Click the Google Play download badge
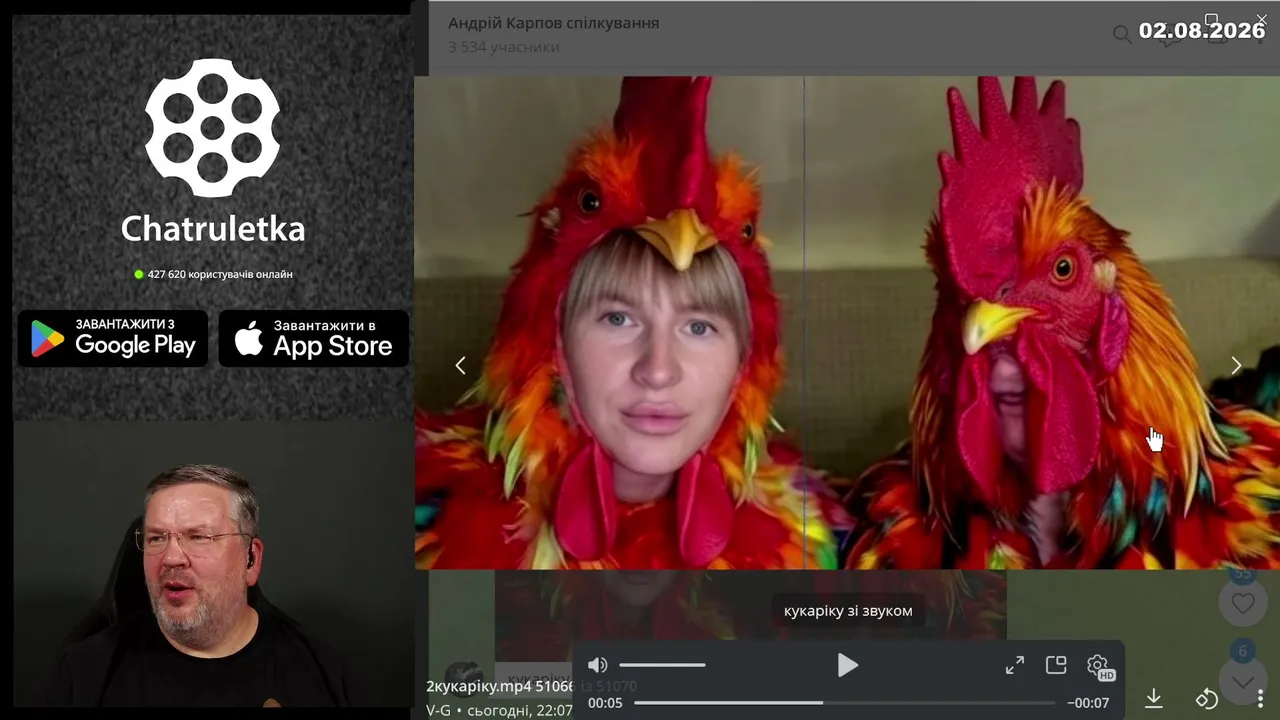 [113, 339]
